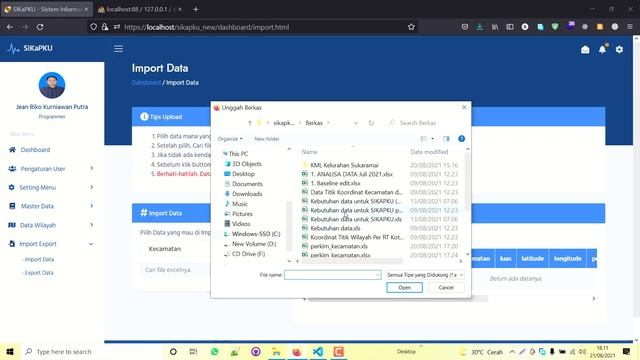
Task: Open the Organize dropdown
Action: (230, 139)
